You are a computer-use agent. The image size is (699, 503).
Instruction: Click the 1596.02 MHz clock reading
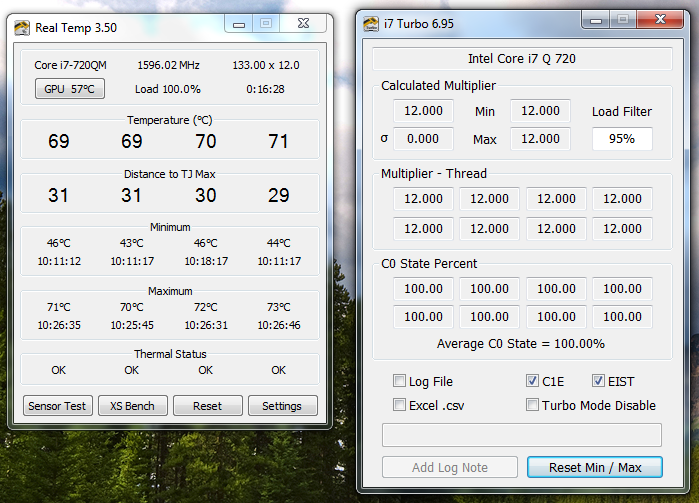168,65
